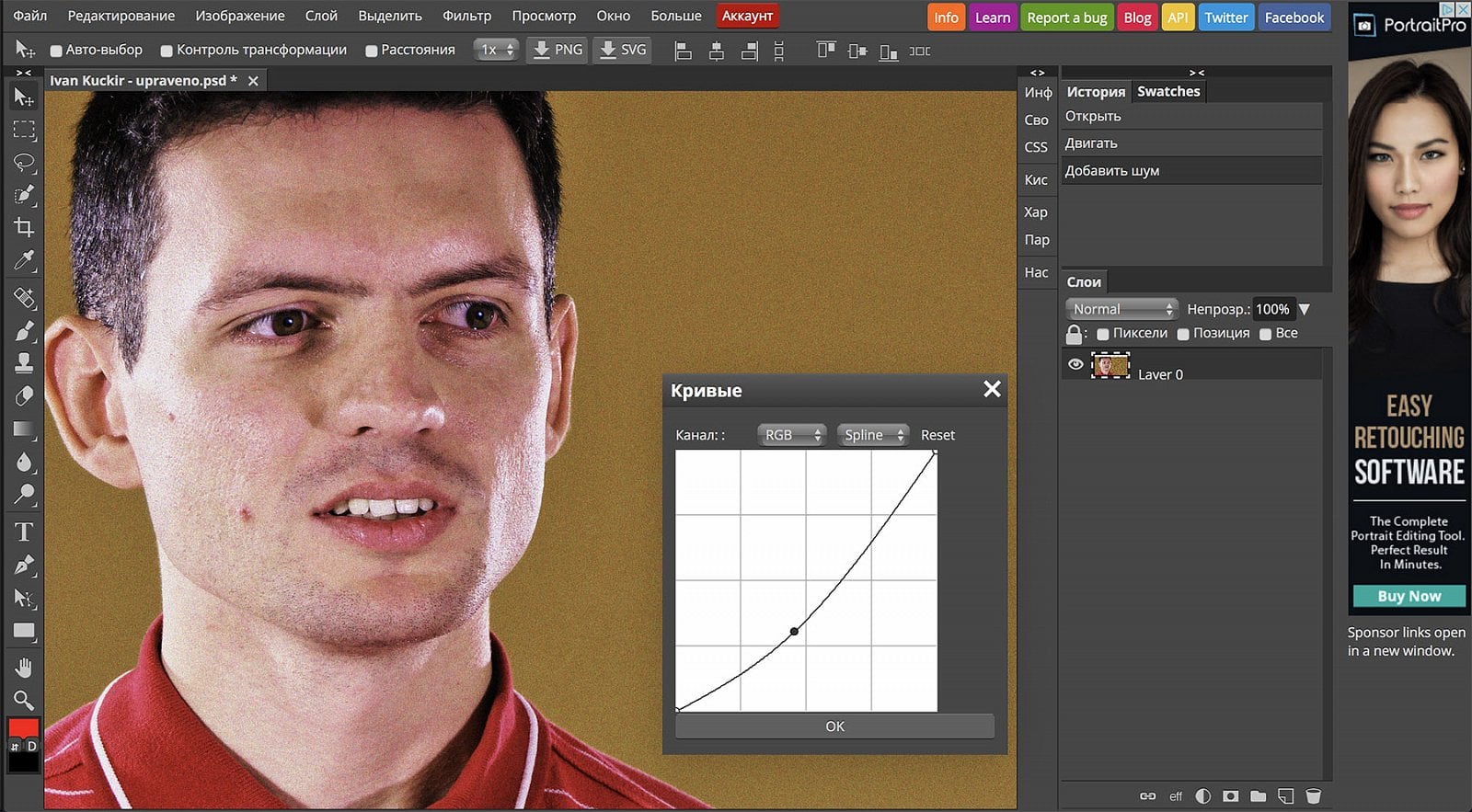Align horizontal centers in options bar

716,51
